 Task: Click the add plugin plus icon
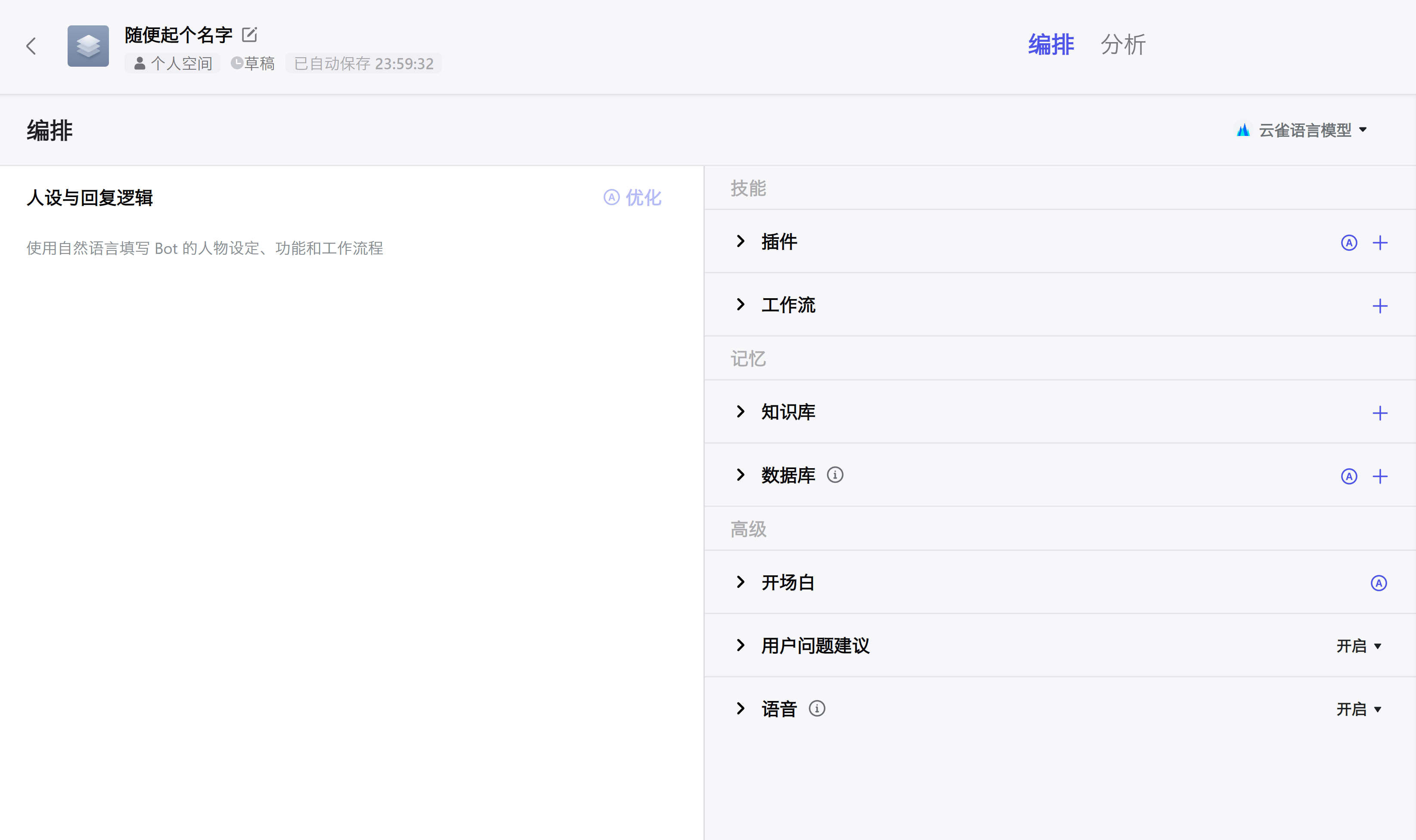1380,243
